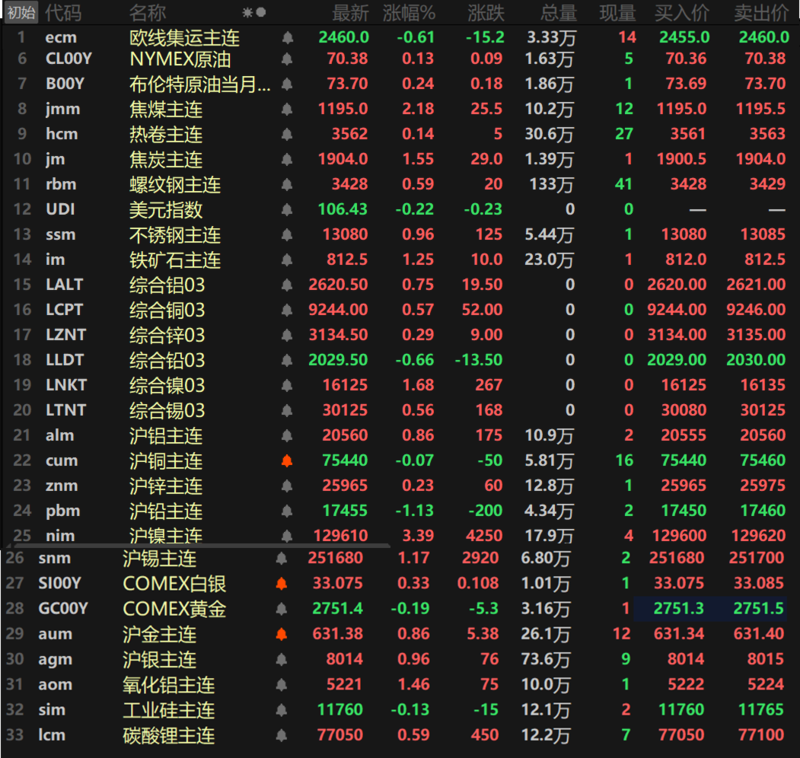Toggle alert bell for 布伦特原油当月
Screen dimensions: 800x758
[287, 84]
